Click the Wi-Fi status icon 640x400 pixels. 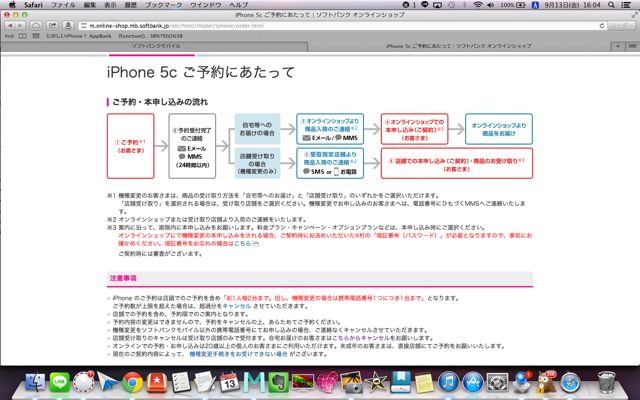click(x=478, y=5)
